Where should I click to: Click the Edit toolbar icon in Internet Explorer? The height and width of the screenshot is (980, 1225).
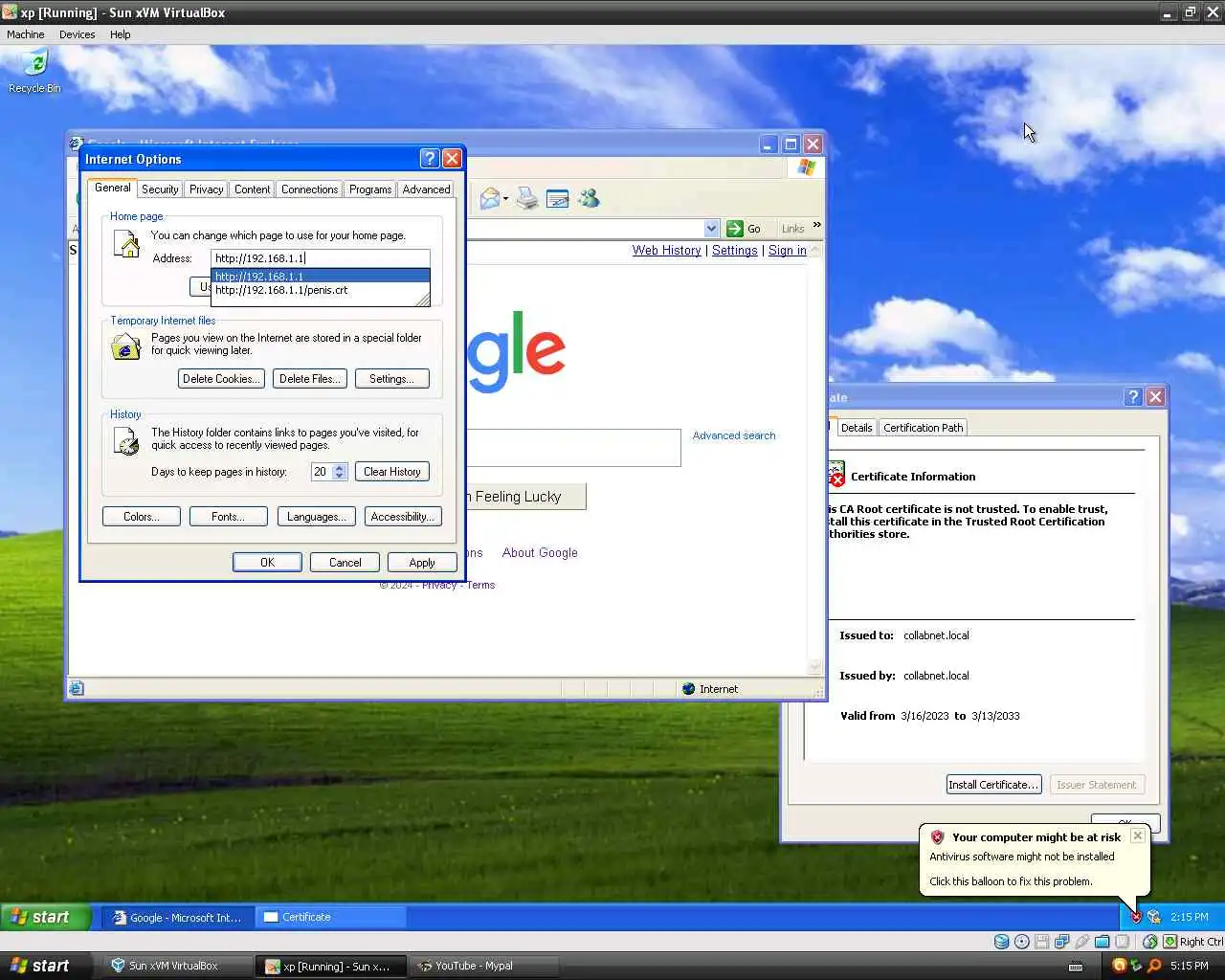tap(557, 198)
